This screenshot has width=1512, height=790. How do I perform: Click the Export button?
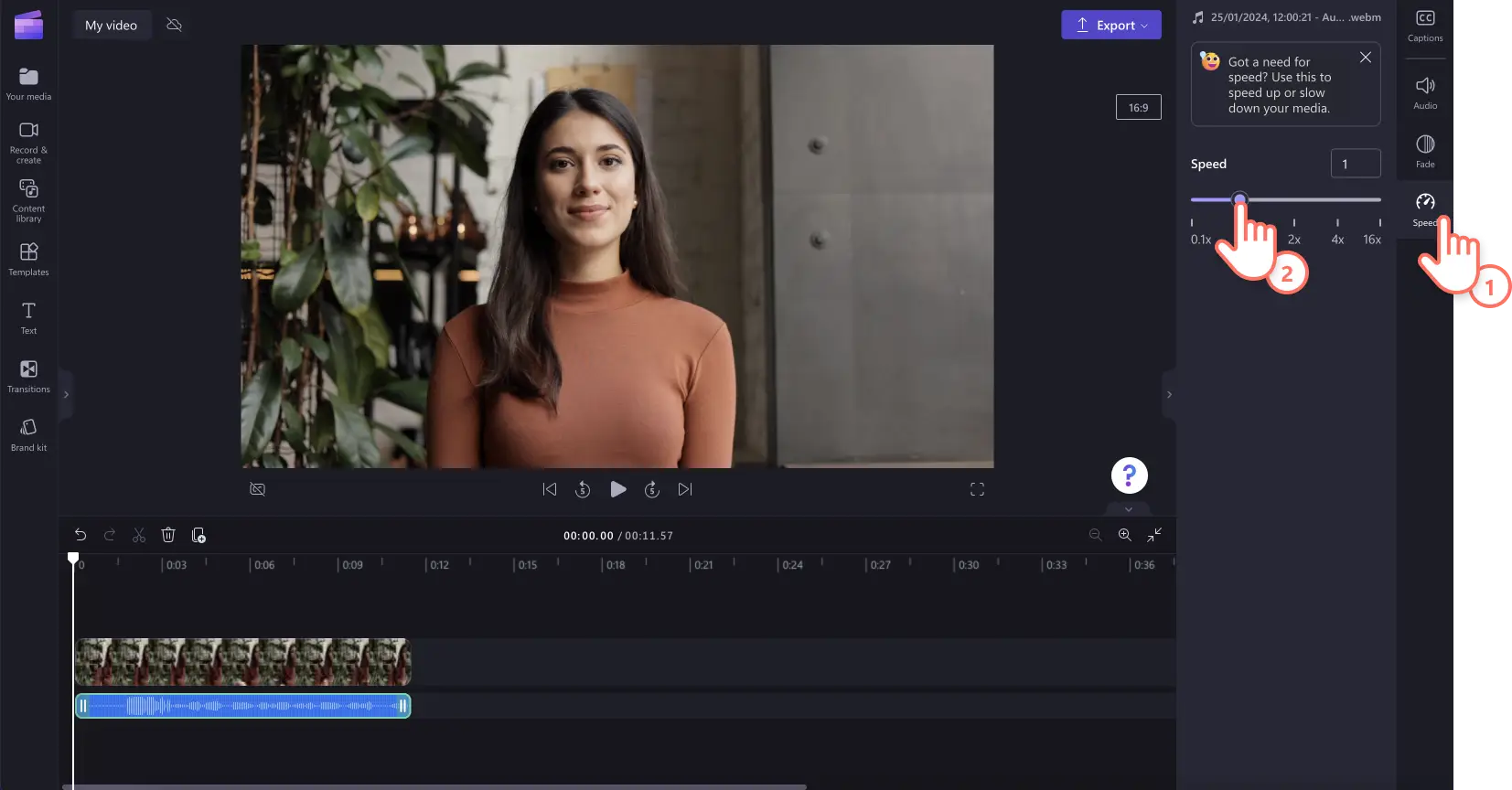click(x=1111, y=25)
